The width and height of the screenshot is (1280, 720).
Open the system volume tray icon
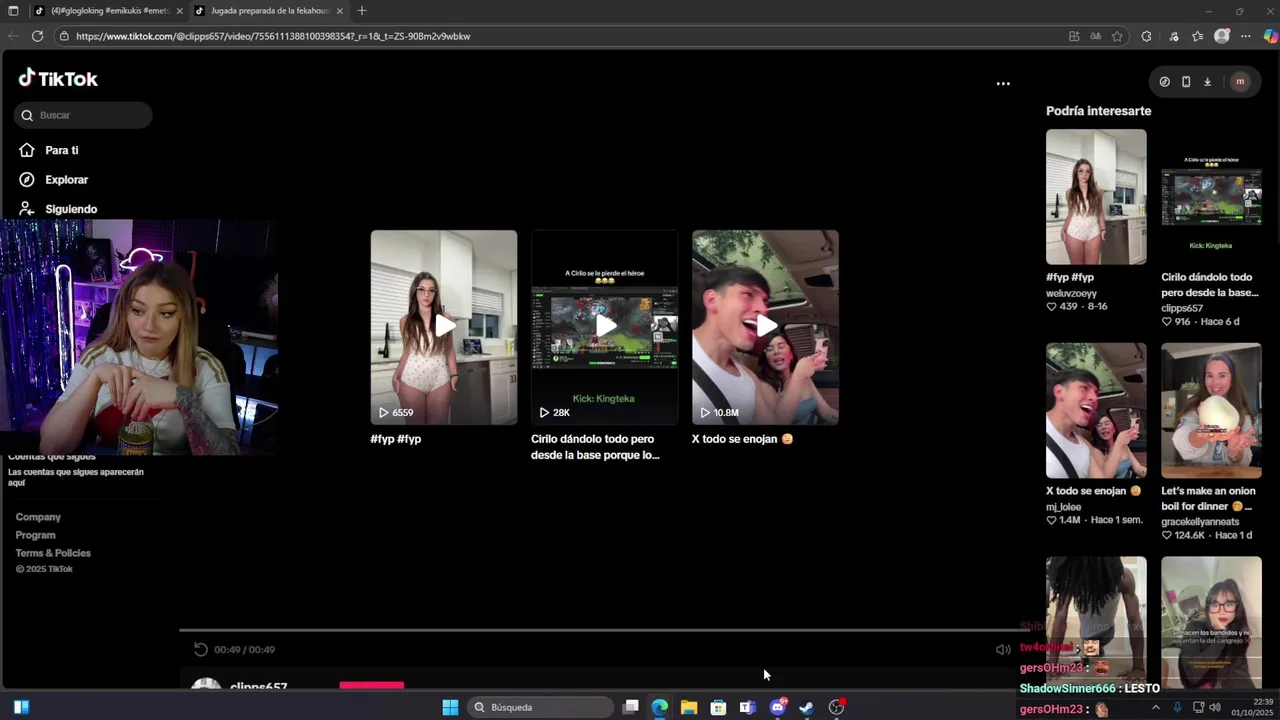click(x=1214, y=707)
